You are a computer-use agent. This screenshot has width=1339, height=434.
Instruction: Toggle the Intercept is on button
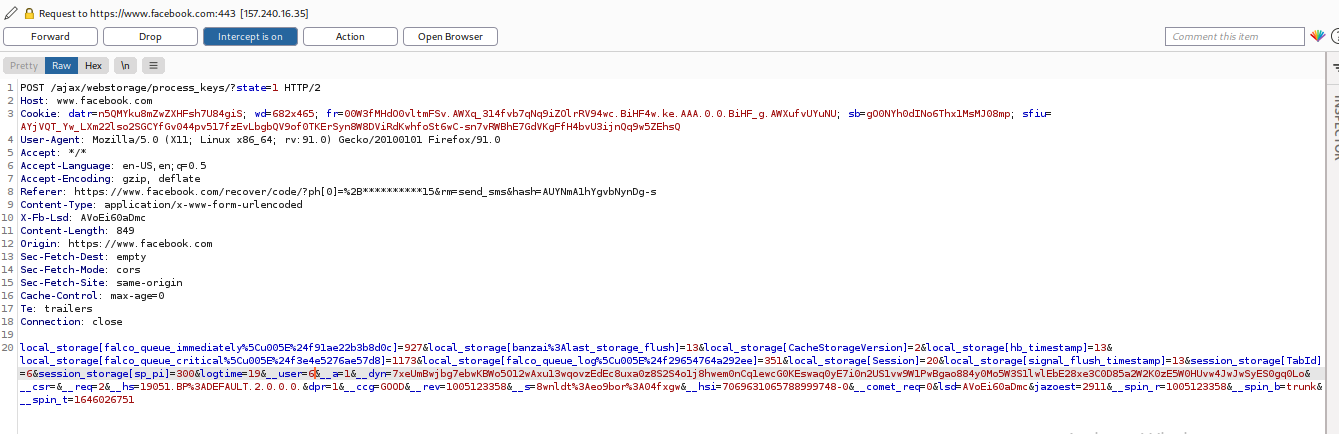pyautogui.click(x=250, y=37)
